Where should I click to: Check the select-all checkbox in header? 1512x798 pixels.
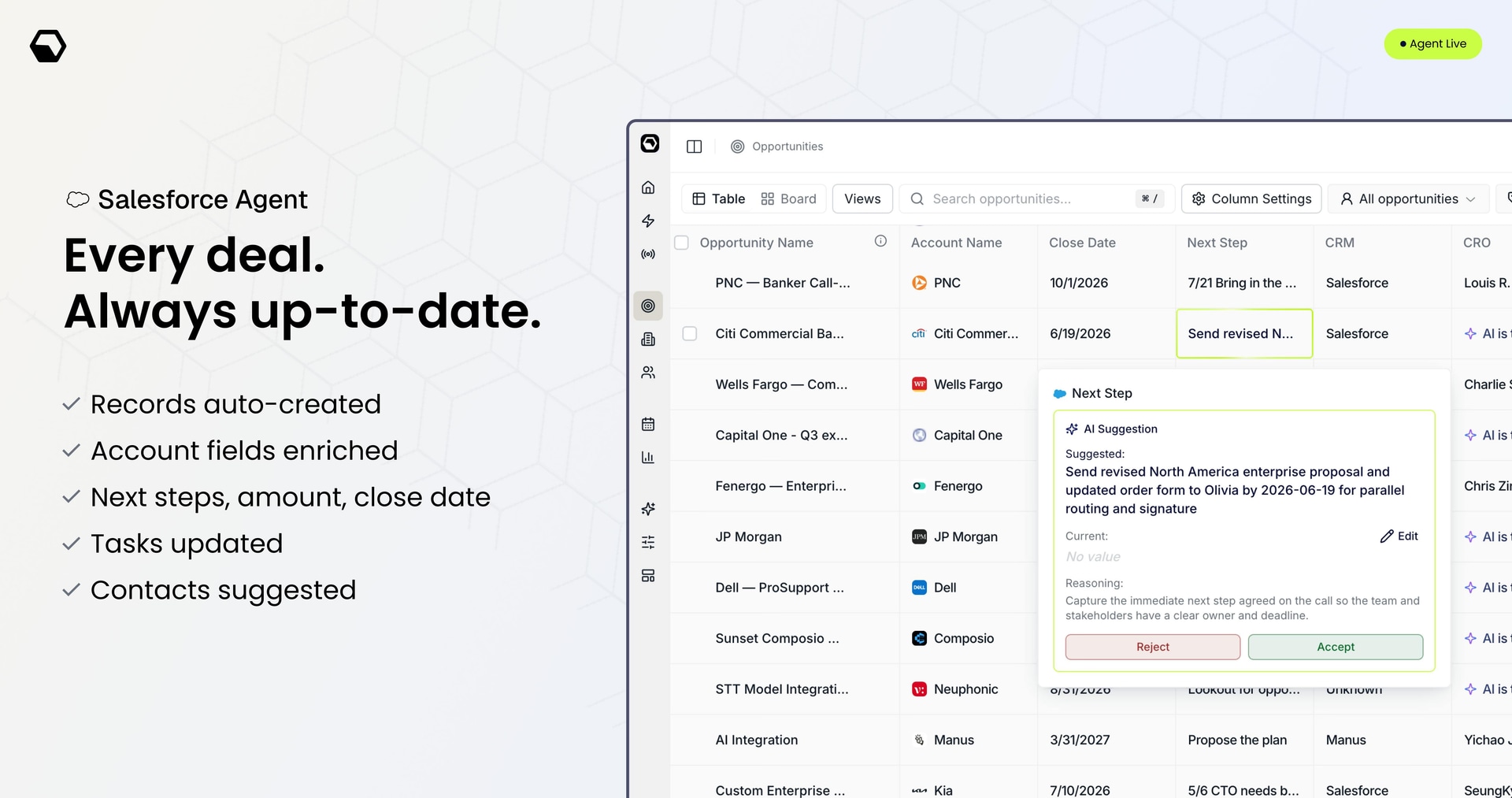[682, 243]
